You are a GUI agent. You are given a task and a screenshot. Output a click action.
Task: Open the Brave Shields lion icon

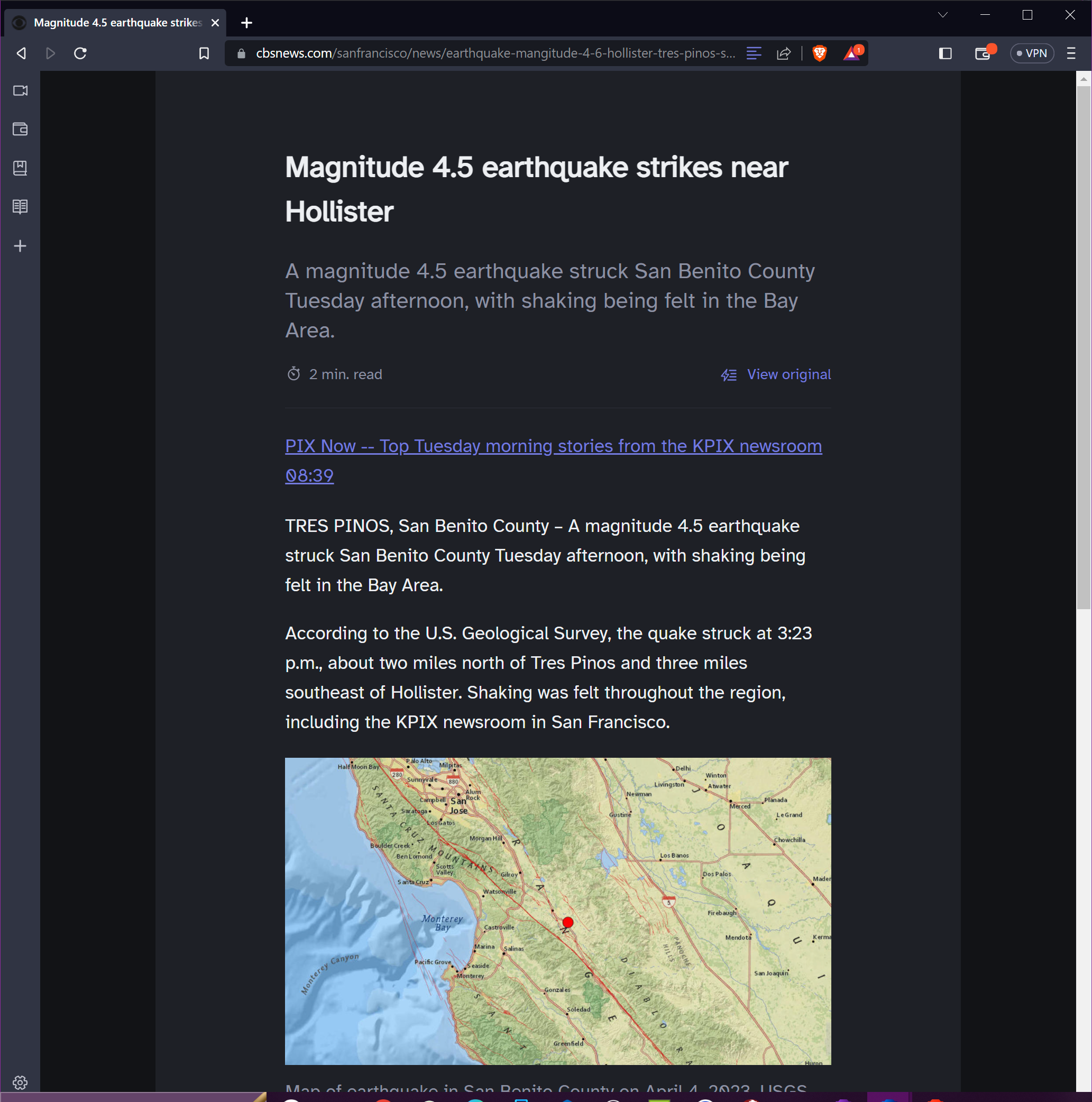click(x=820, y=53)
